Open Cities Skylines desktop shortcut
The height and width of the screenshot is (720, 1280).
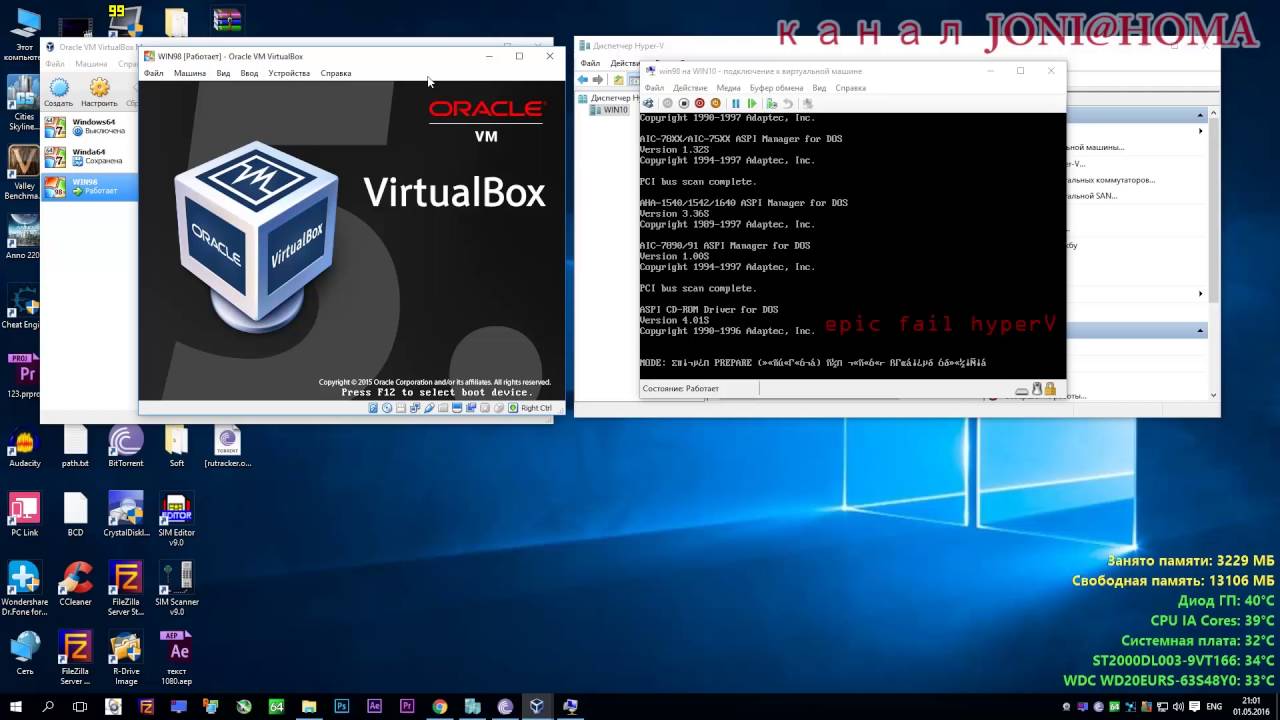click(x=23, y=103)
